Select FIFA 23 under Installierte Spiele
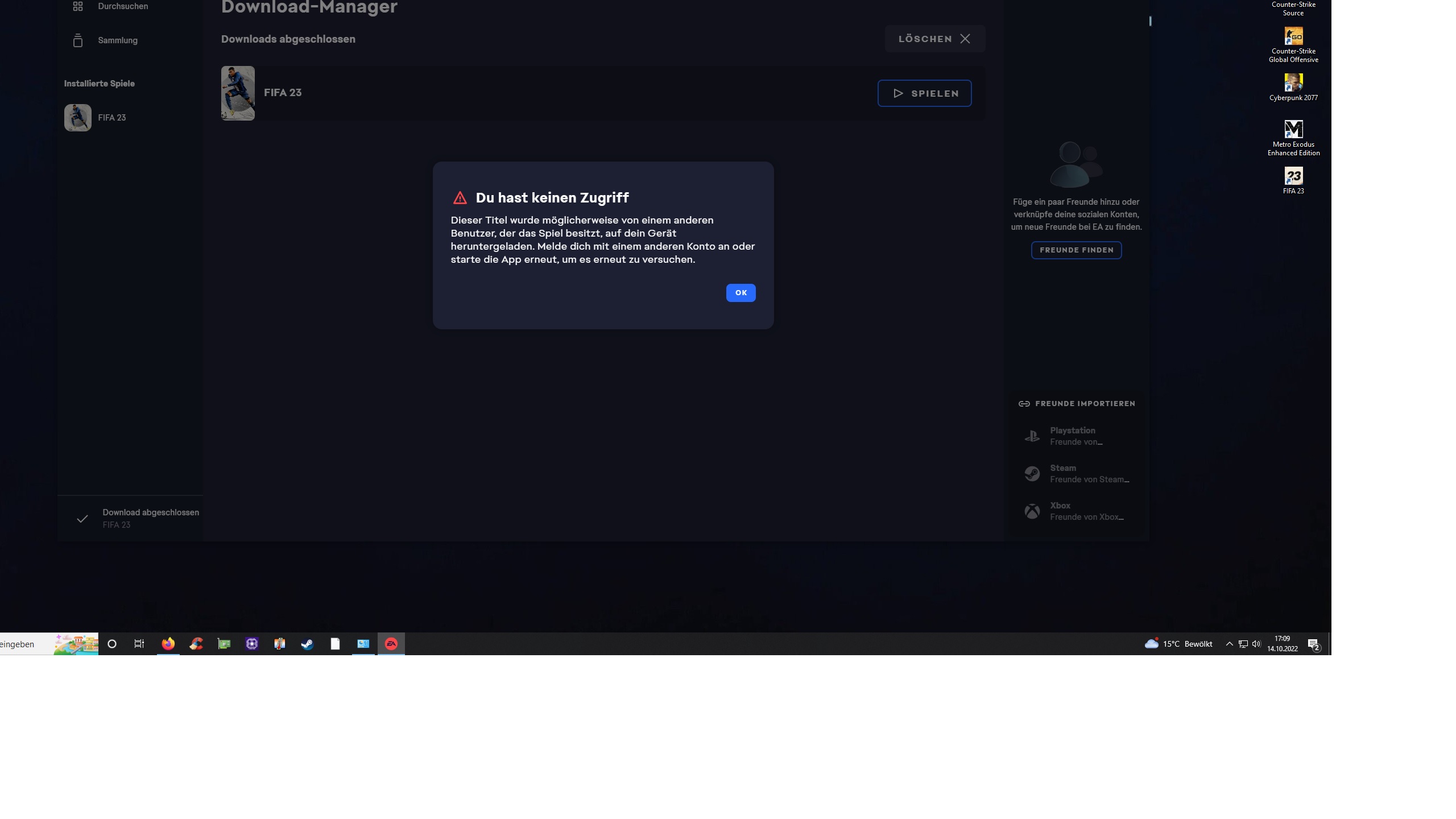This screenshot has width=1456, height=819. click(x=111, y=118)
